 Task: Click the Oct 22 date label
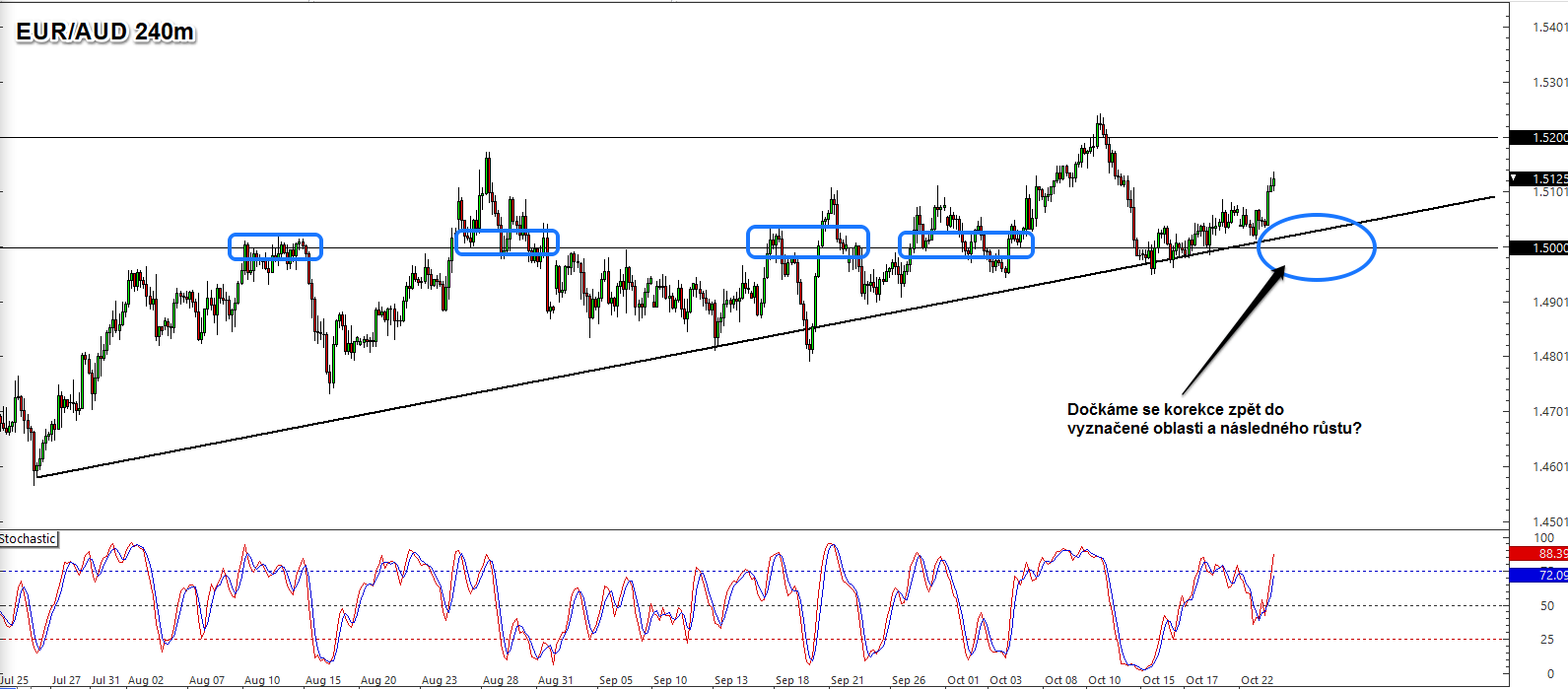point(1258,680)
